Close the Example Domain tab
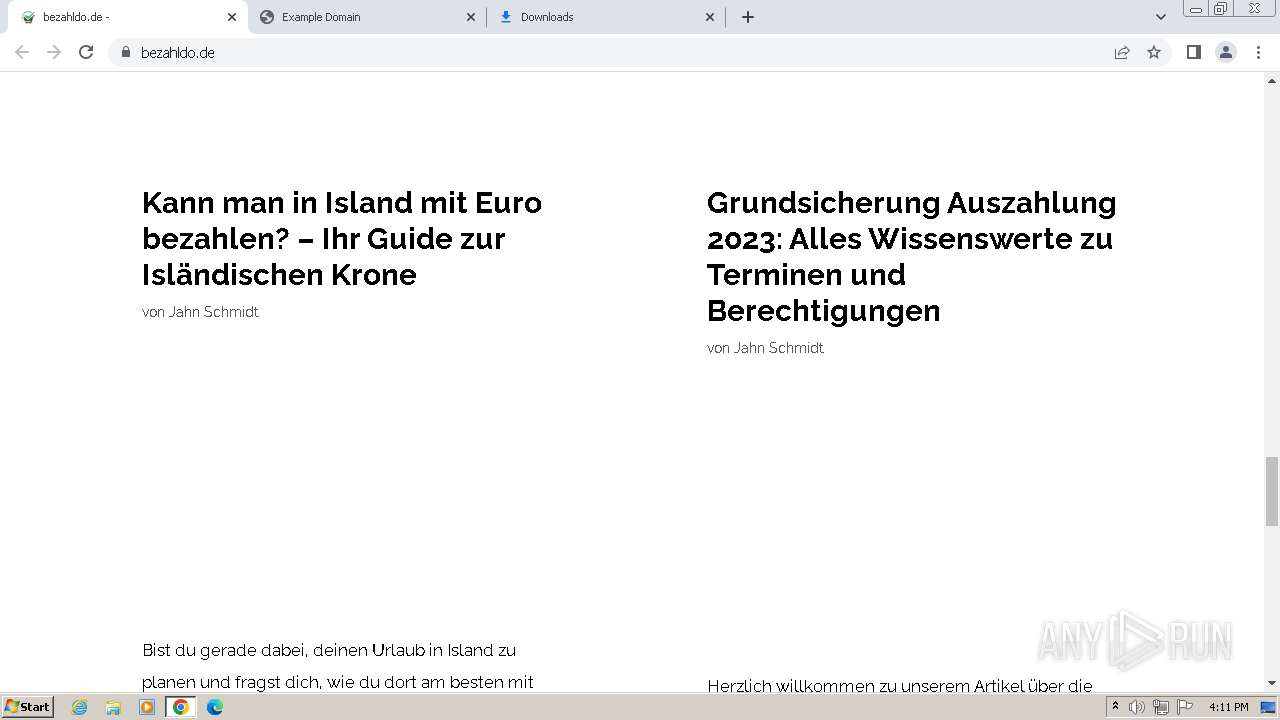1280x720 pixels. pyautogui.click(x=471, y=17)
